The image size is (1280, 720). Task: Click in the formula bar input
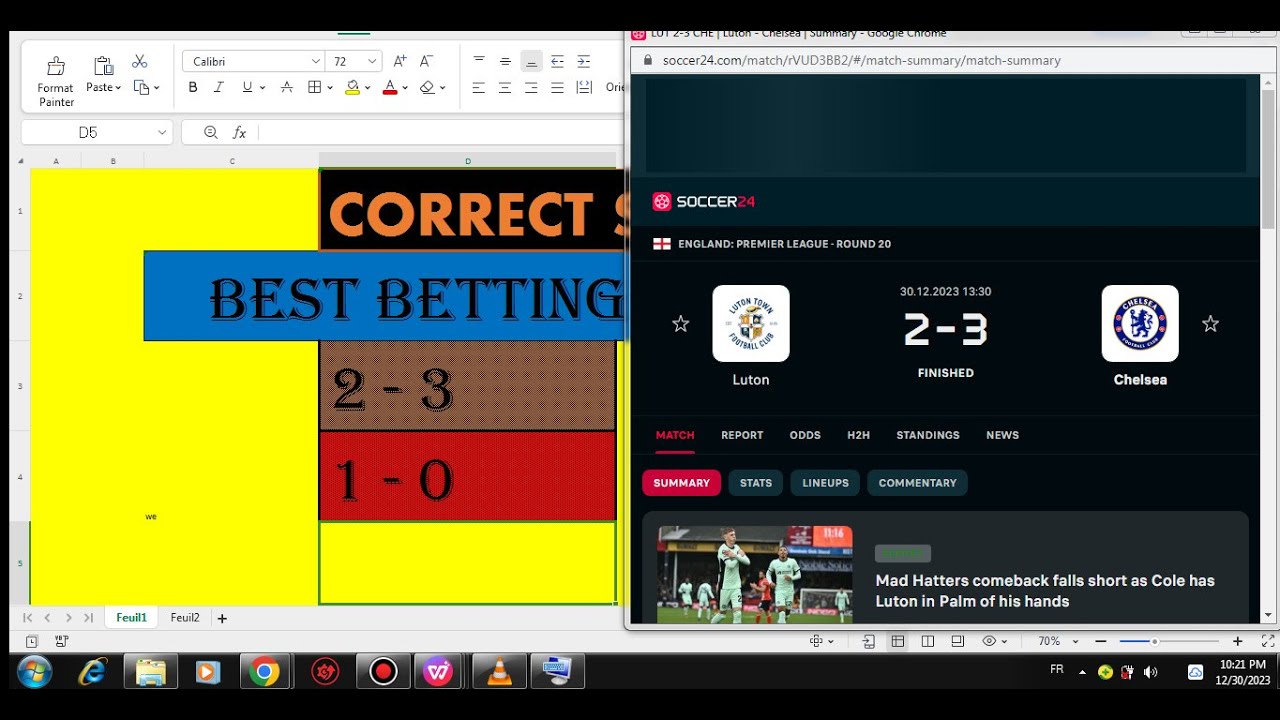click(440, 132)
